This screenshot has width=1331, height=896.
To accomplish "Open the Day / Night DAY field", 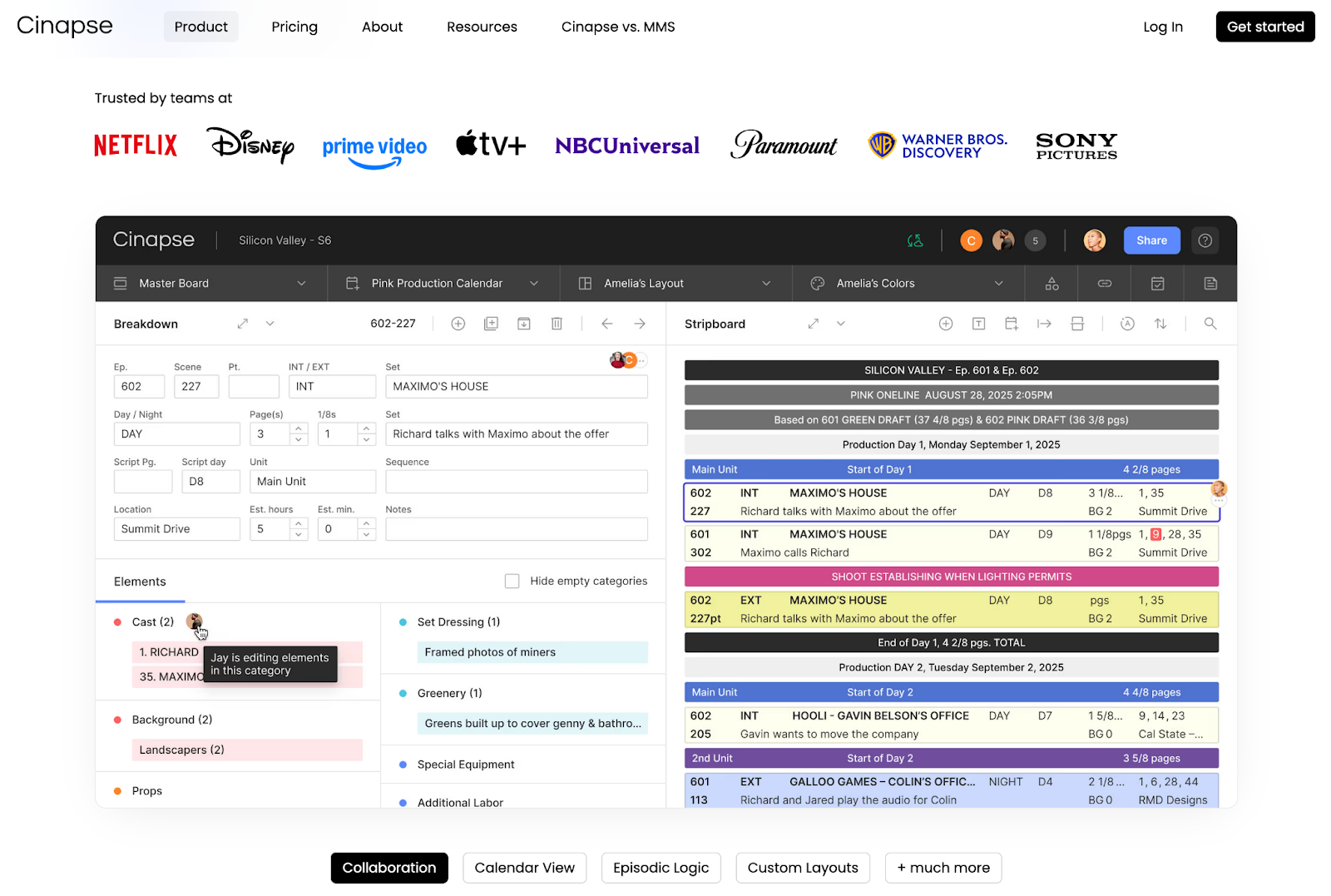I will coord(176,433).
